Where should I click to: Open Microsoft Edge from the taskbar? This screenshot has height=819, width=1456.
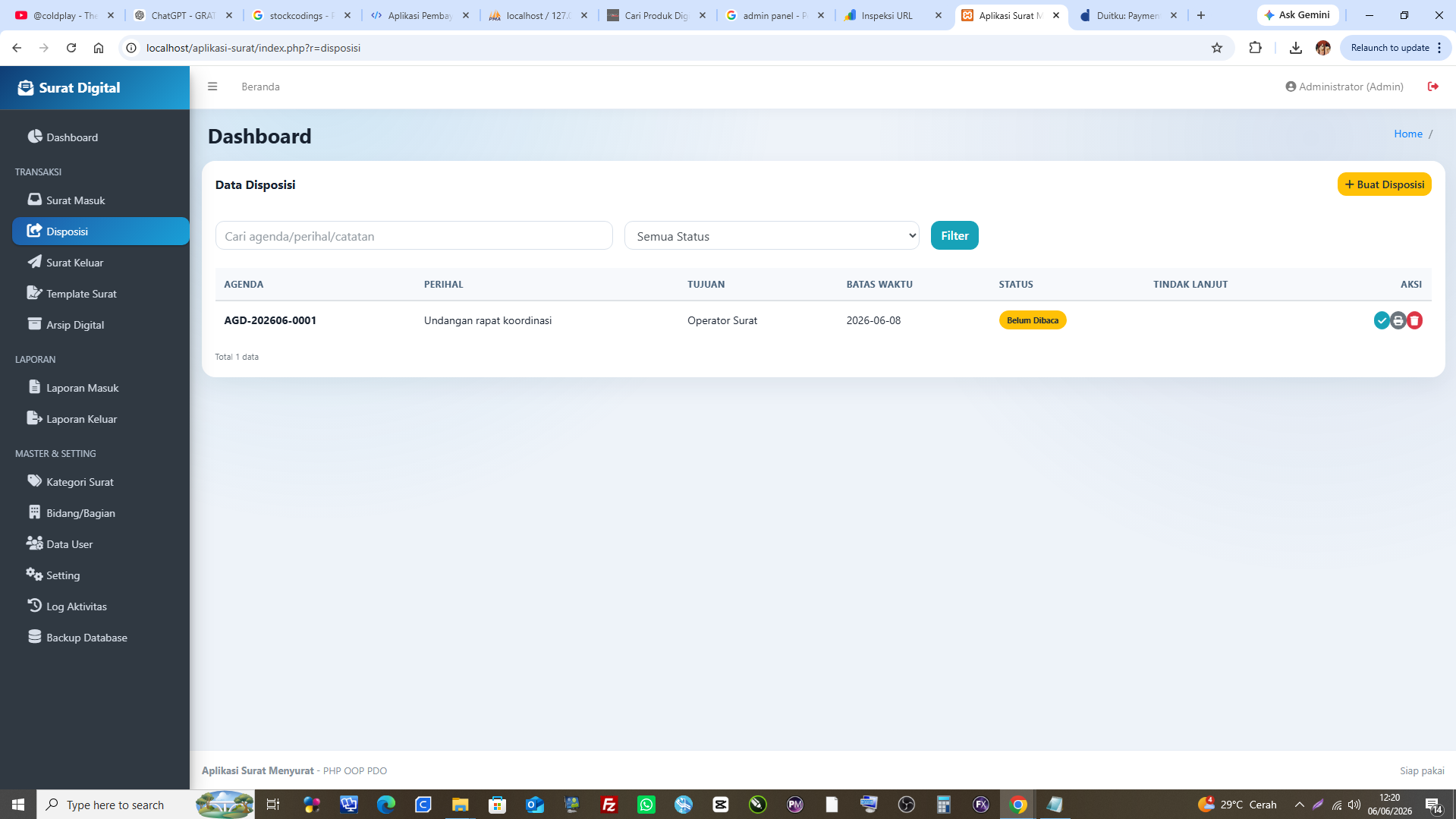coord(385,805)
